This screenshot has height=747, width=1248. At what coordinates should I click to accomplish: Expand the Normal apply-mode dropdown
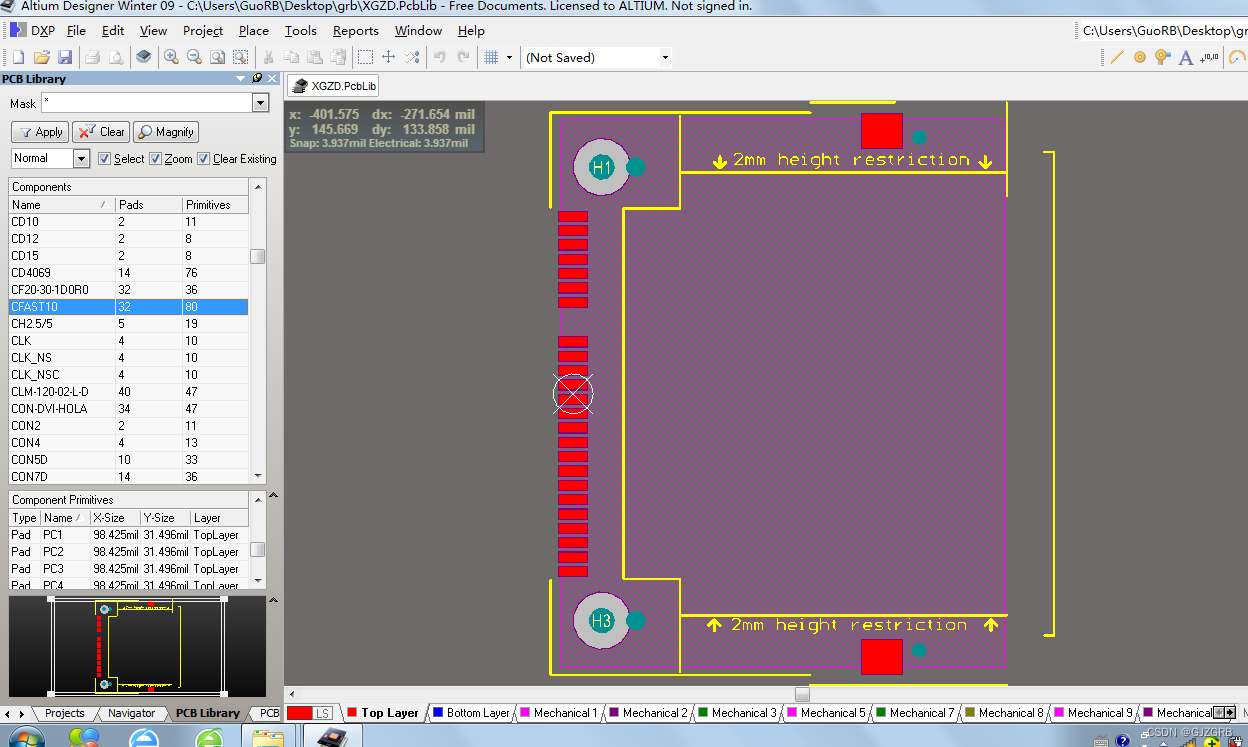pos(83,158)
